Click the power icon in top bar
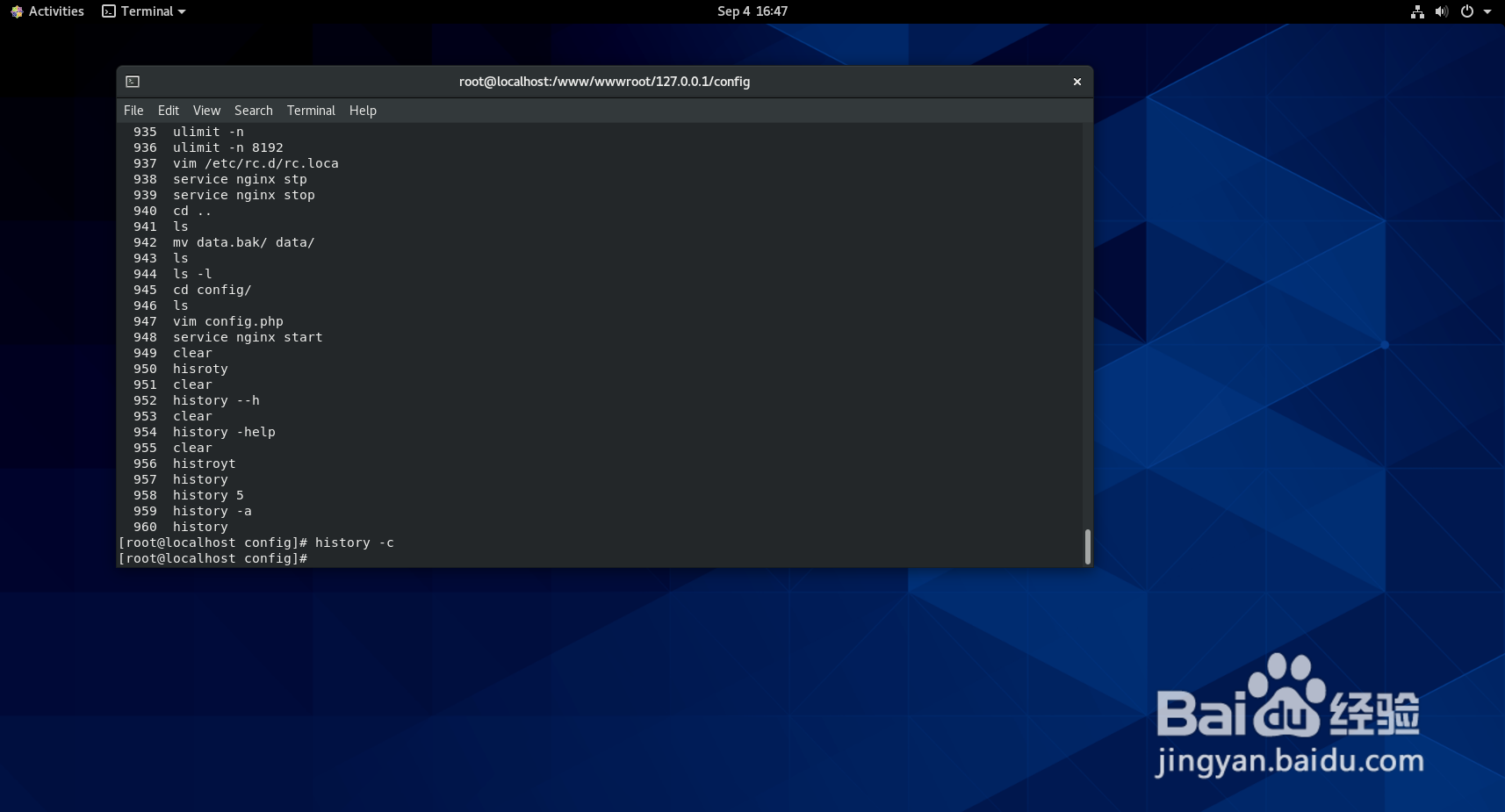The height and width of the screenshot is (812, 1505). coord(1466,11)
